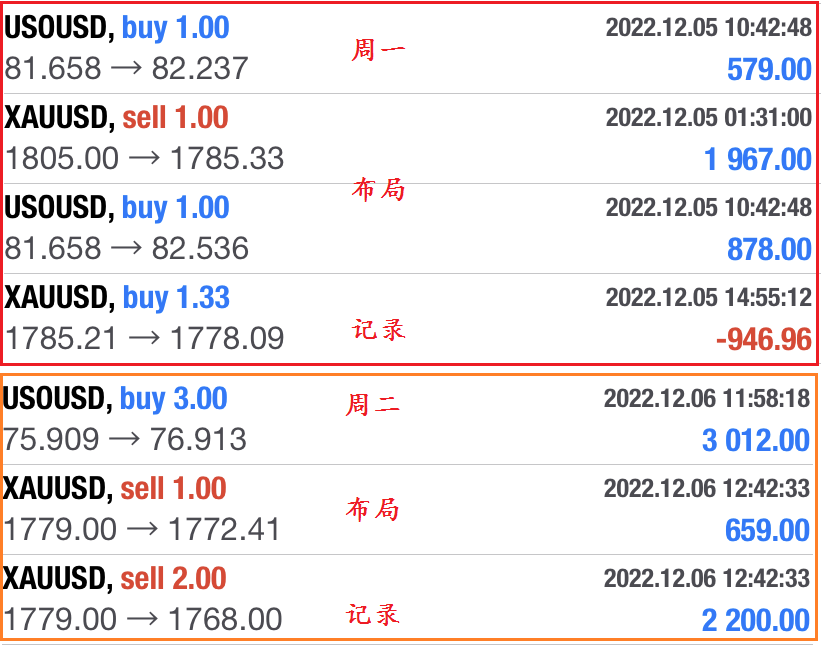This screenshot has width=821, height=645.
Task: Click the 3 012.00 profit value
Action: 756,440
